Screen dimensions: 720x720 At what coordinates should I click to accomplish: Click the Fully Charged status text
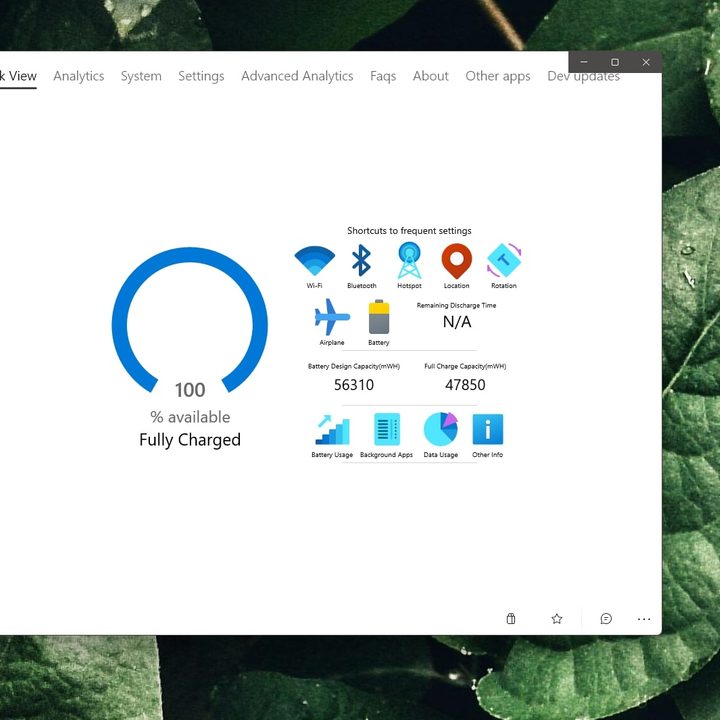click(190, 440)
